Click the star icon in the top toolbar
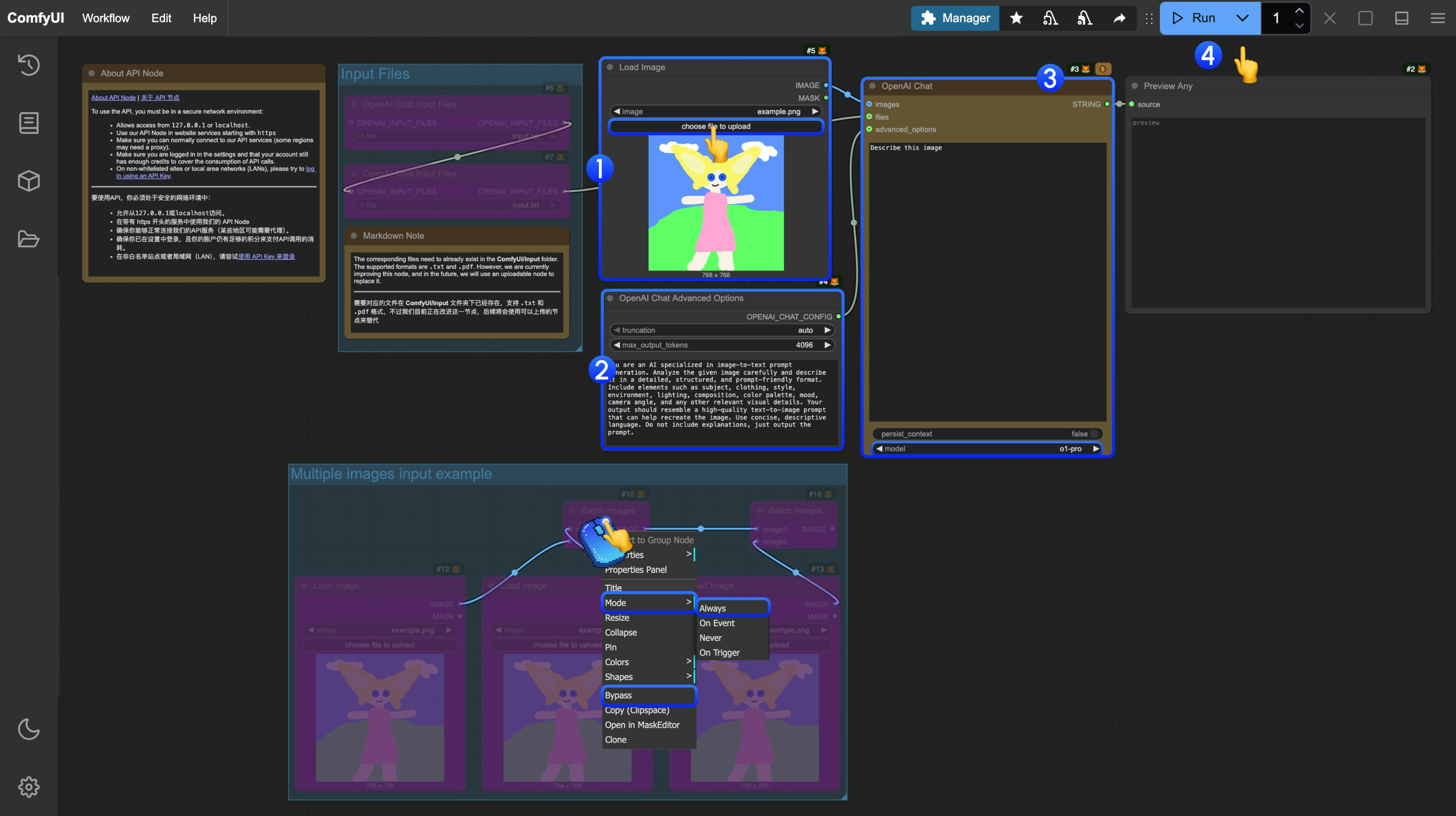 click(x=1016, y=18)
